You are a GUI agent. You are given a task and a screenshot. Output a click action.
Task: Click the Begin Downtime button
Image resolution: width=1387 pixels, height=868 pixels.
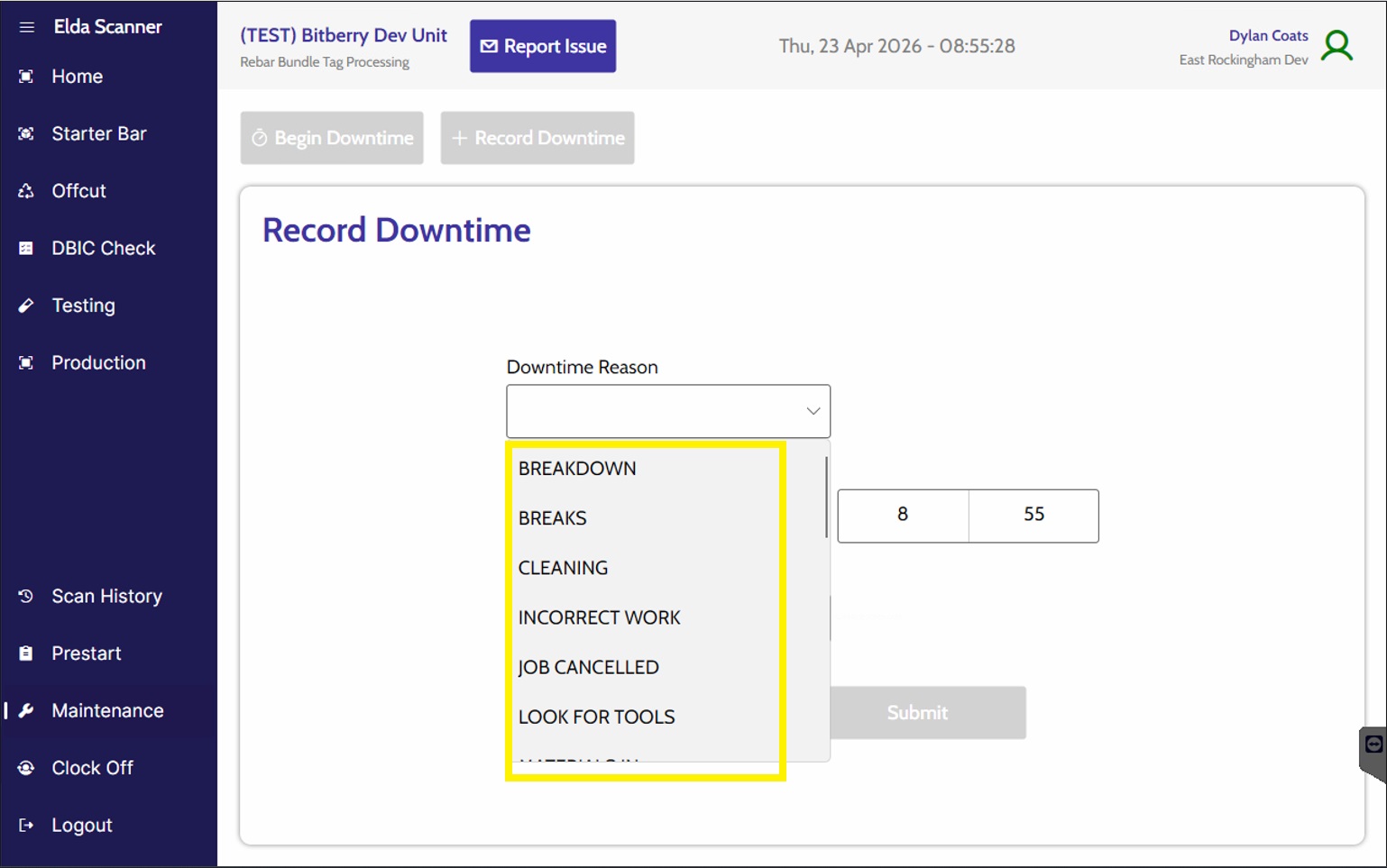tap(332, 138)
